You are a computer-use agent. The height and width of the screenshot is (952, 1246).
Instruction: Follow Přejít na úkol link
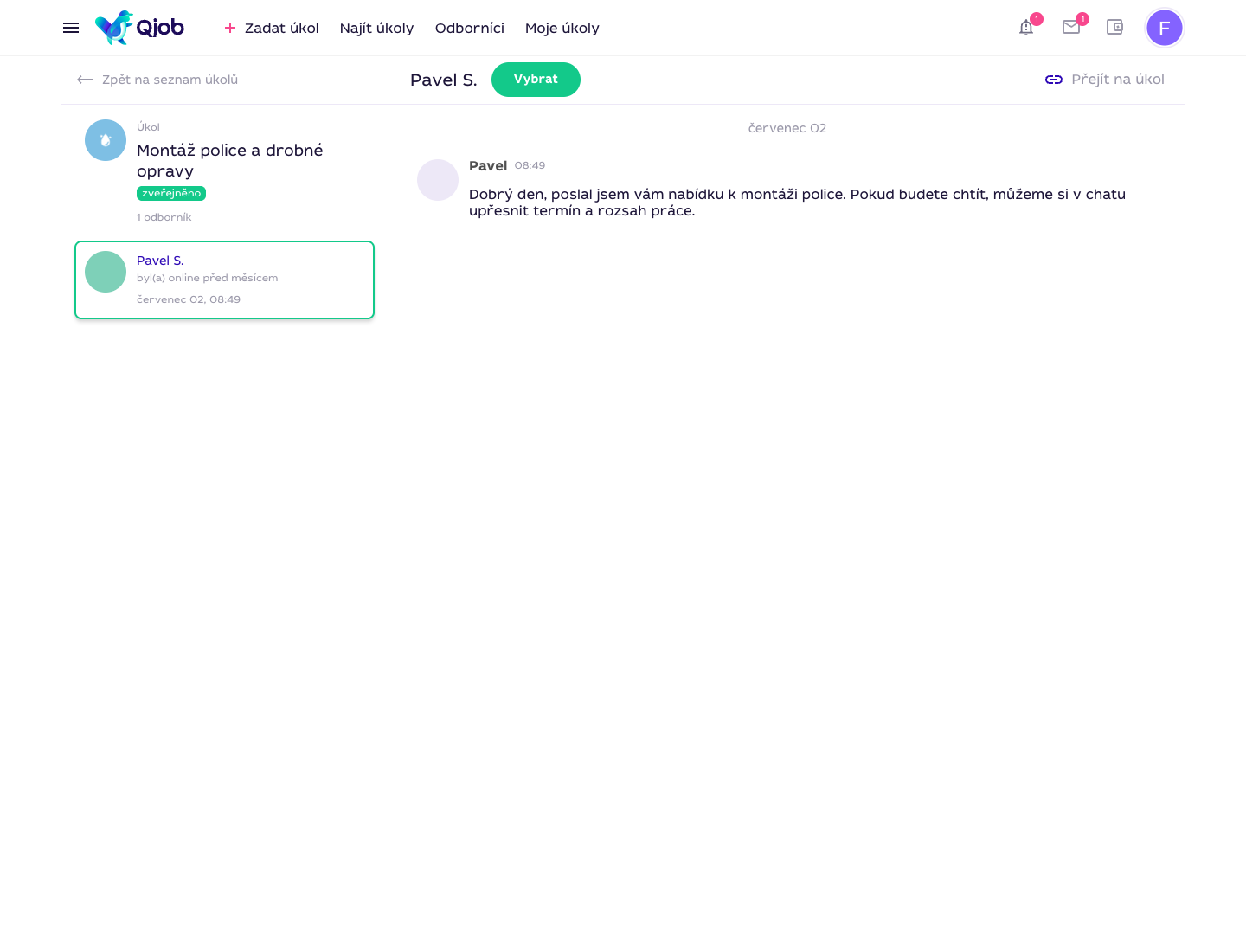[1118, 80]
